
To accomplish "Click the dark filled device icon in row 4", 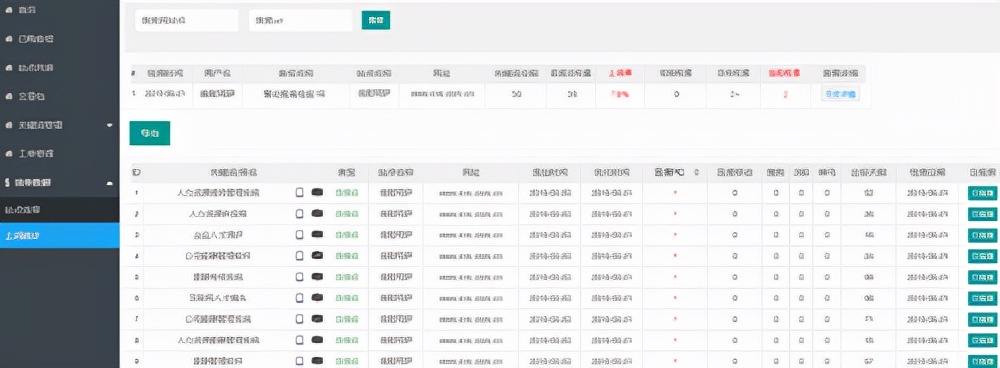I will [317, 256].
